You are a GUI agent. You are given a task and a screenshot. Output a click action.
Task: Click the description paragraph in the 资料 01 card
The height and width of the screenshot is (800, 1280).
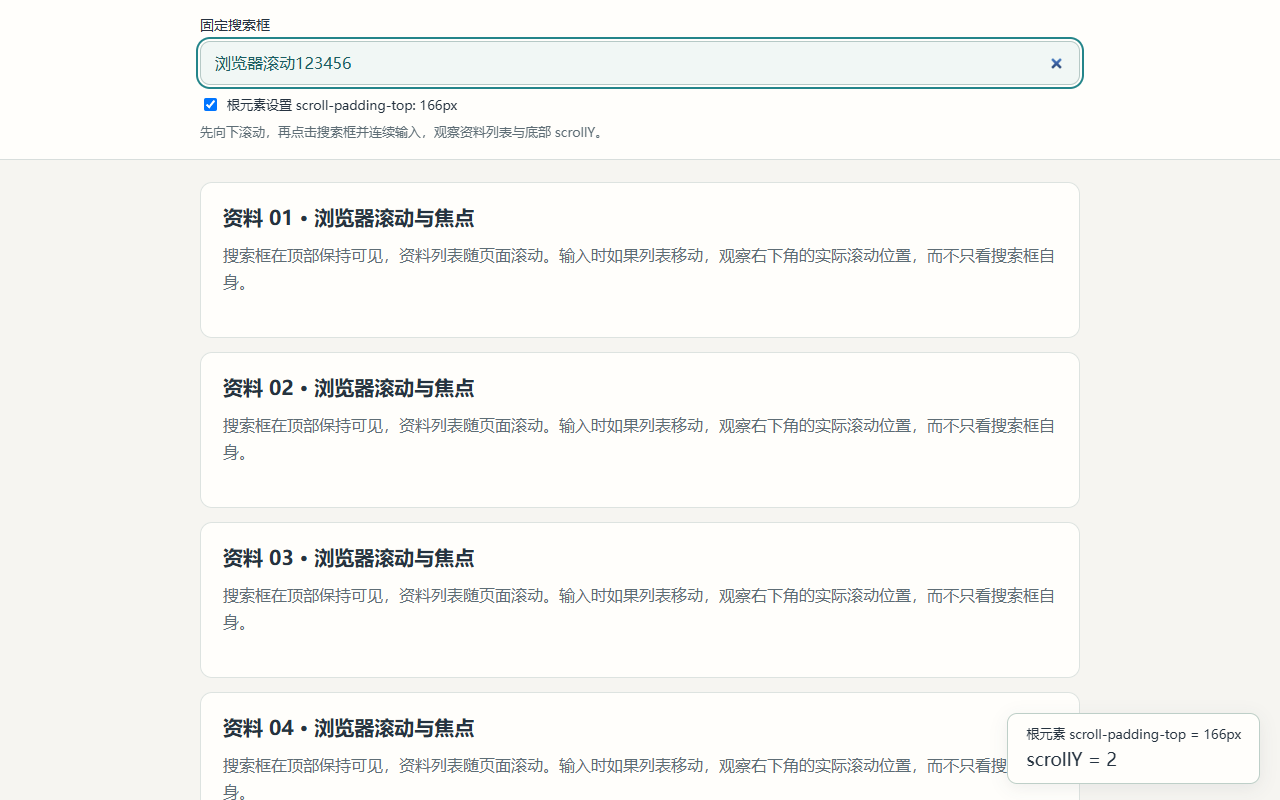pos(640,269)
